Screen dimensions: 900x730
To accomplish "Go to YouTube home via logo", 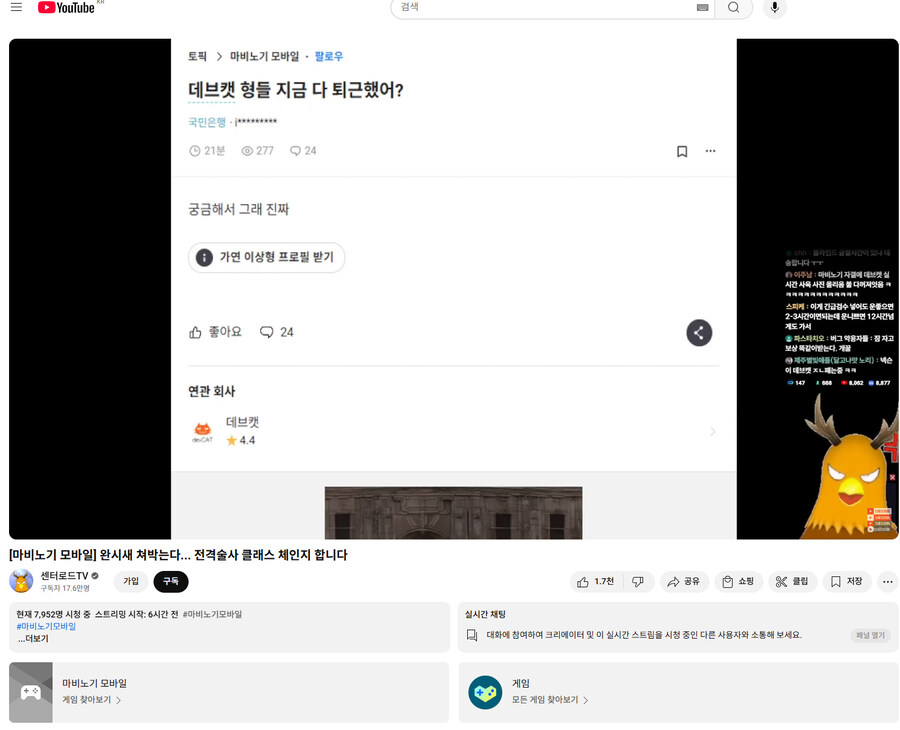I will point(67,7).
